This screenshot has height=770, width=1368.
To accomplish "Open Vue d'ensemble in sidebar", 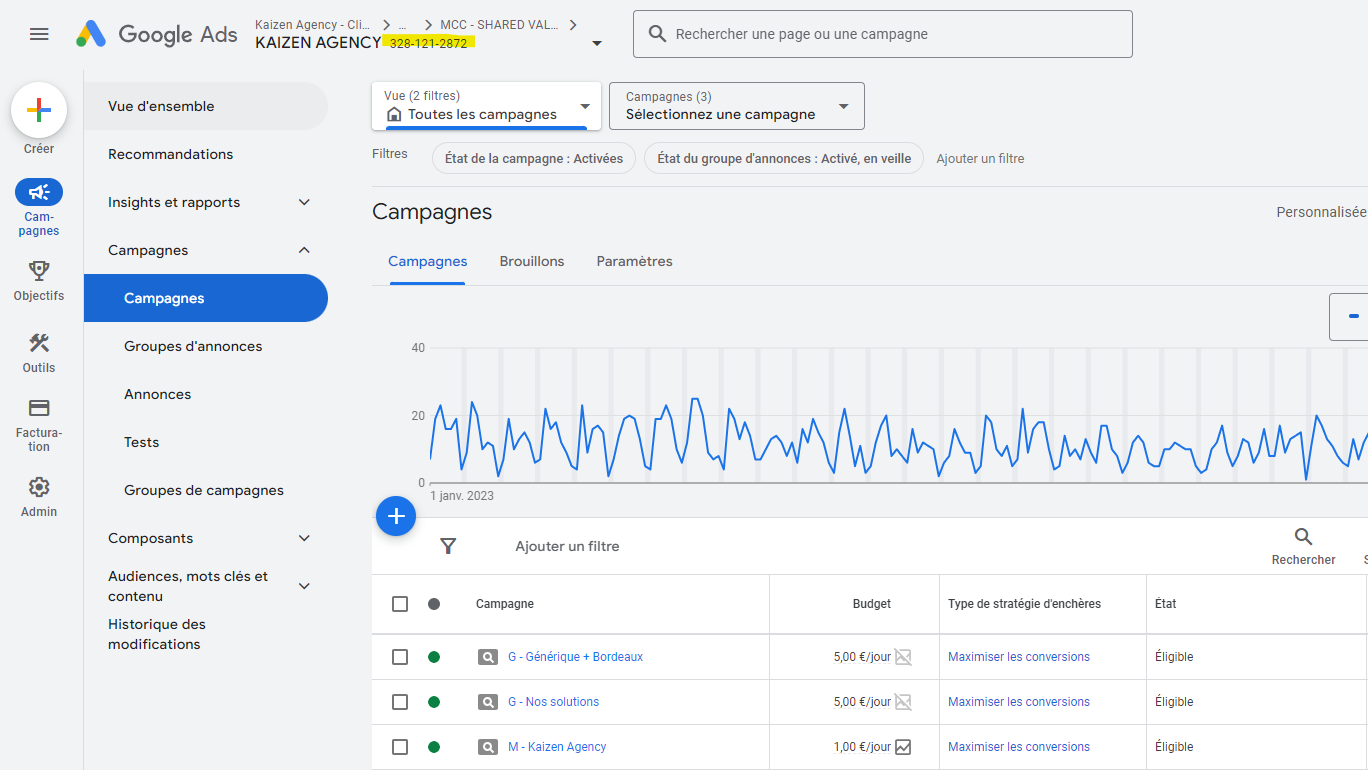I will point(206,106).
